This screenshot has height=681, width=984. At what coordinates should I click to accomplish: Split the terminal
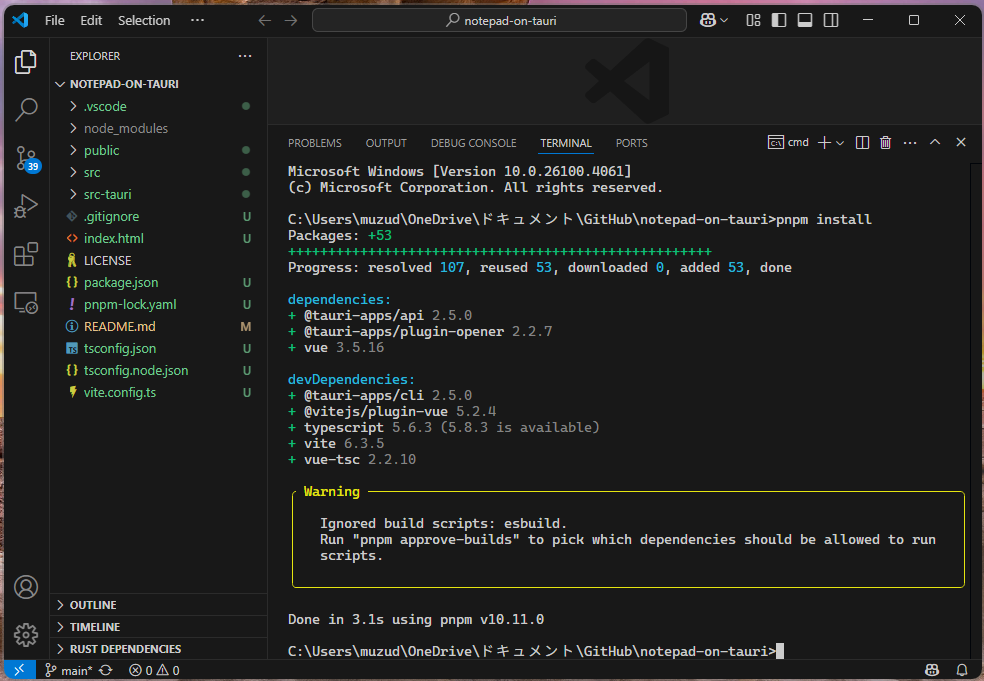tap(862, 142)
